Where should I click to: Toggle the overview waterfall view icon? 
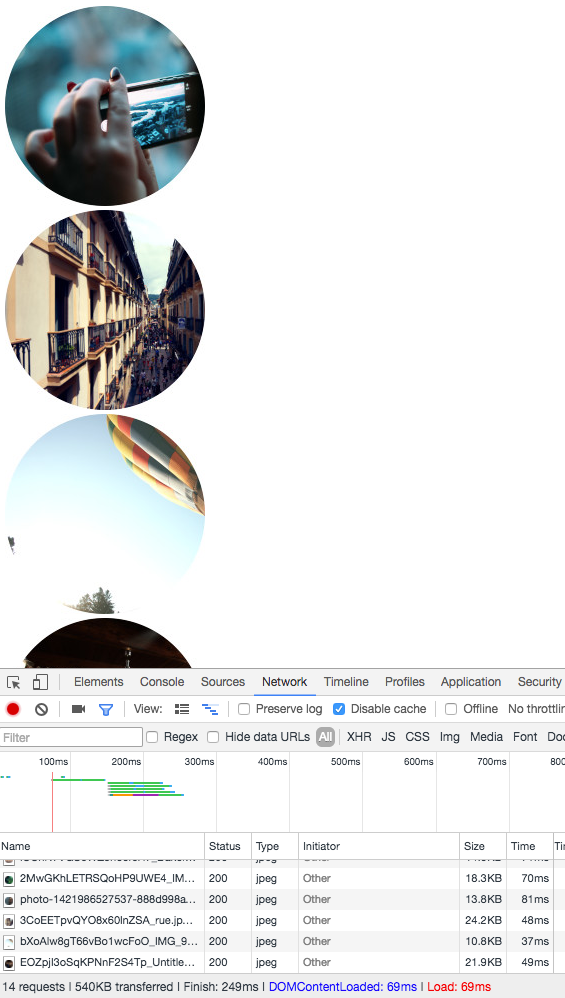tap(210, 709)
